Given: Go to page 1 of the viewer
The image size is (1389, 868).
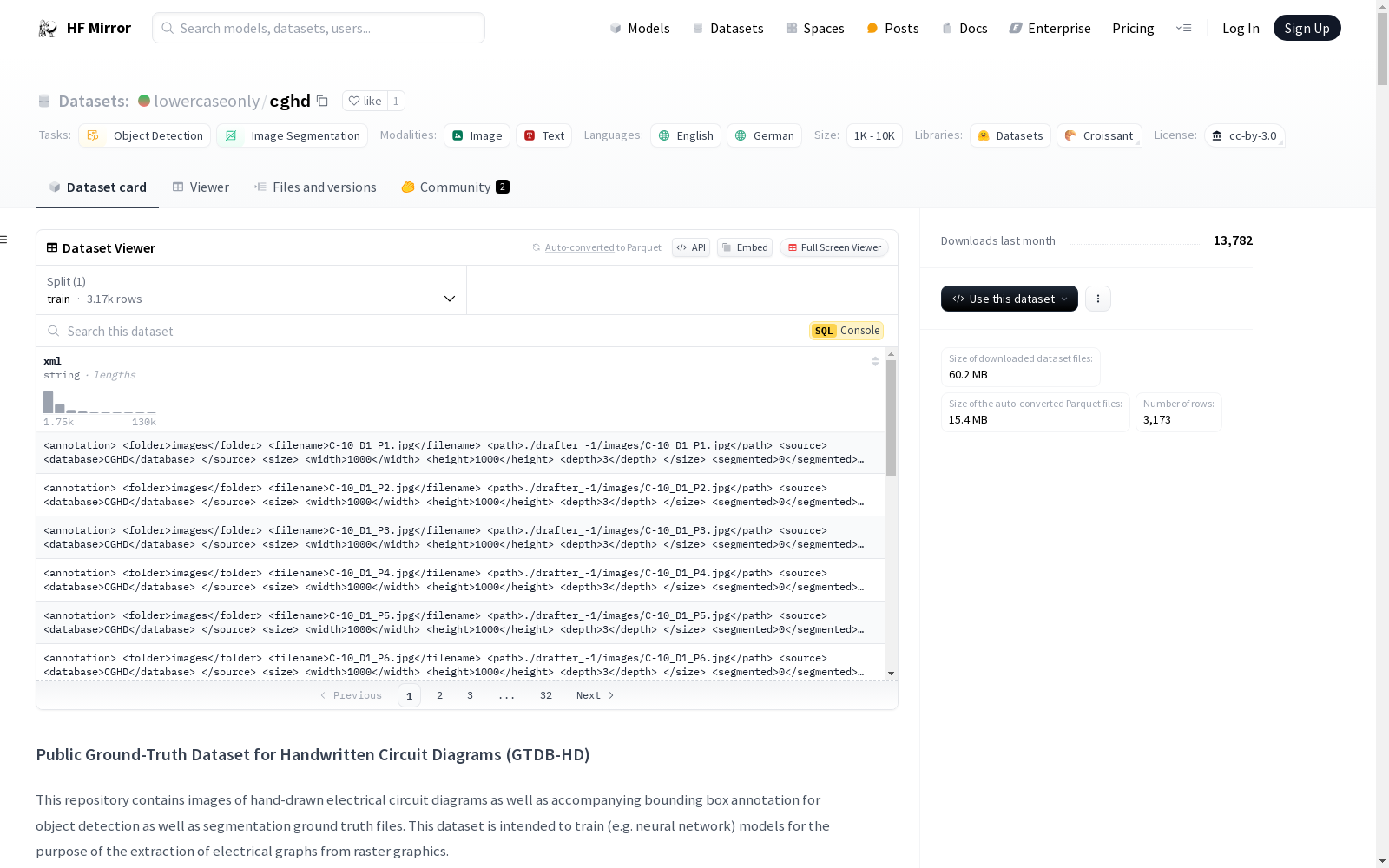Looking at the screenshot, I should click(409, 695).
